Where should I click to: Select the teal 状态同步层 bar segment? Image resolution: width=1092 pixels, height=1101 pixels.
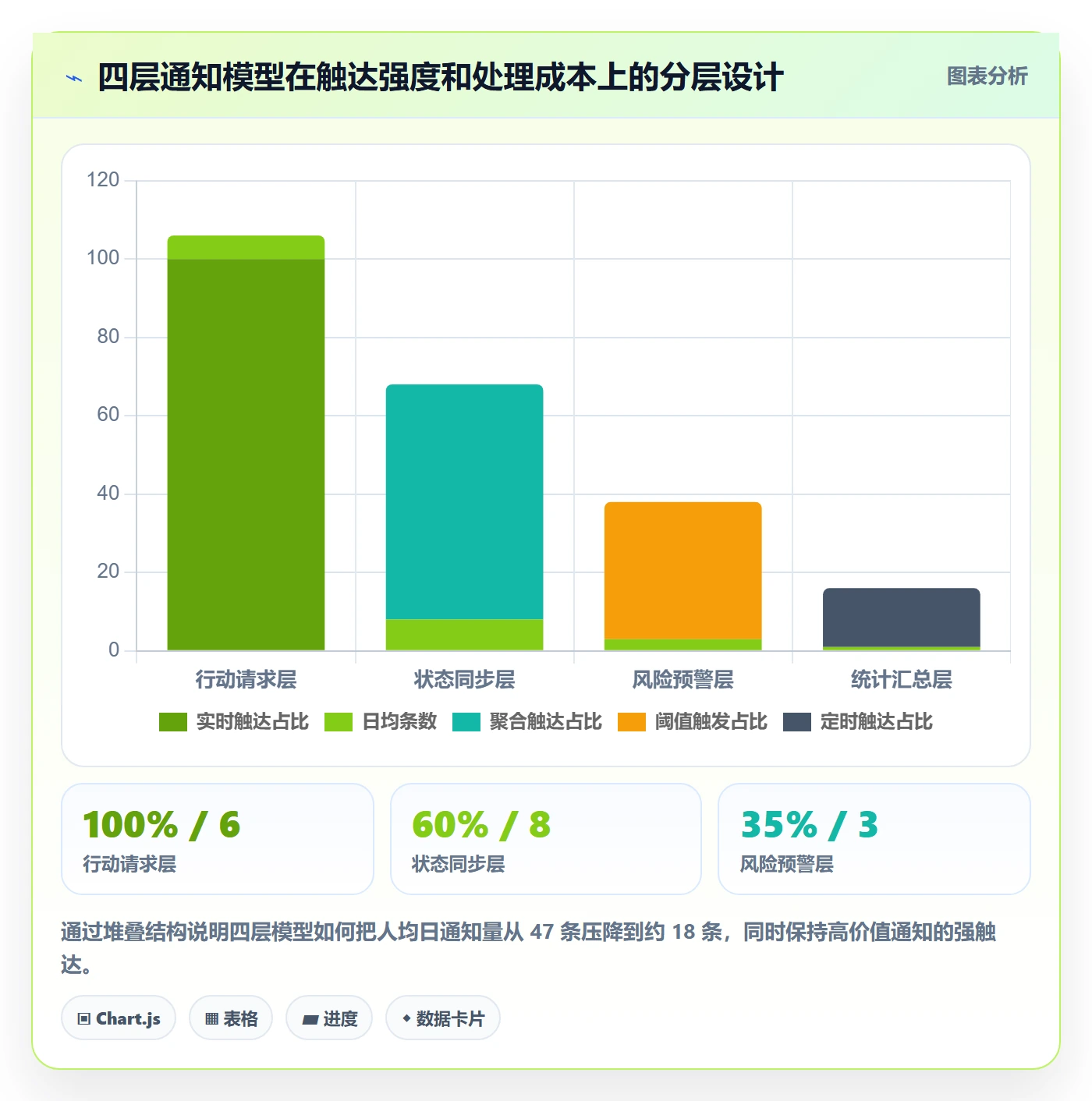click(465, 501)
